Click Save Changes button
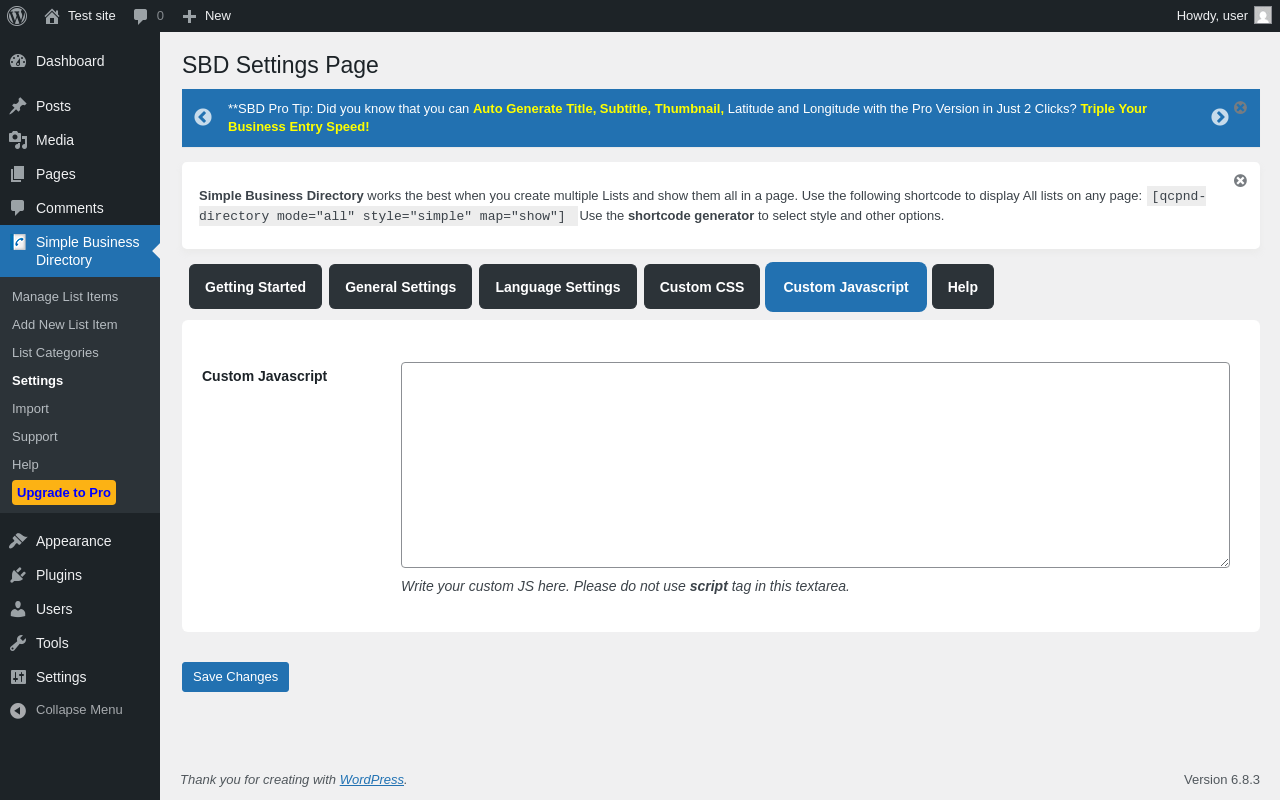This screenshot has width=1280, height=800. click(x=235, y=677)
